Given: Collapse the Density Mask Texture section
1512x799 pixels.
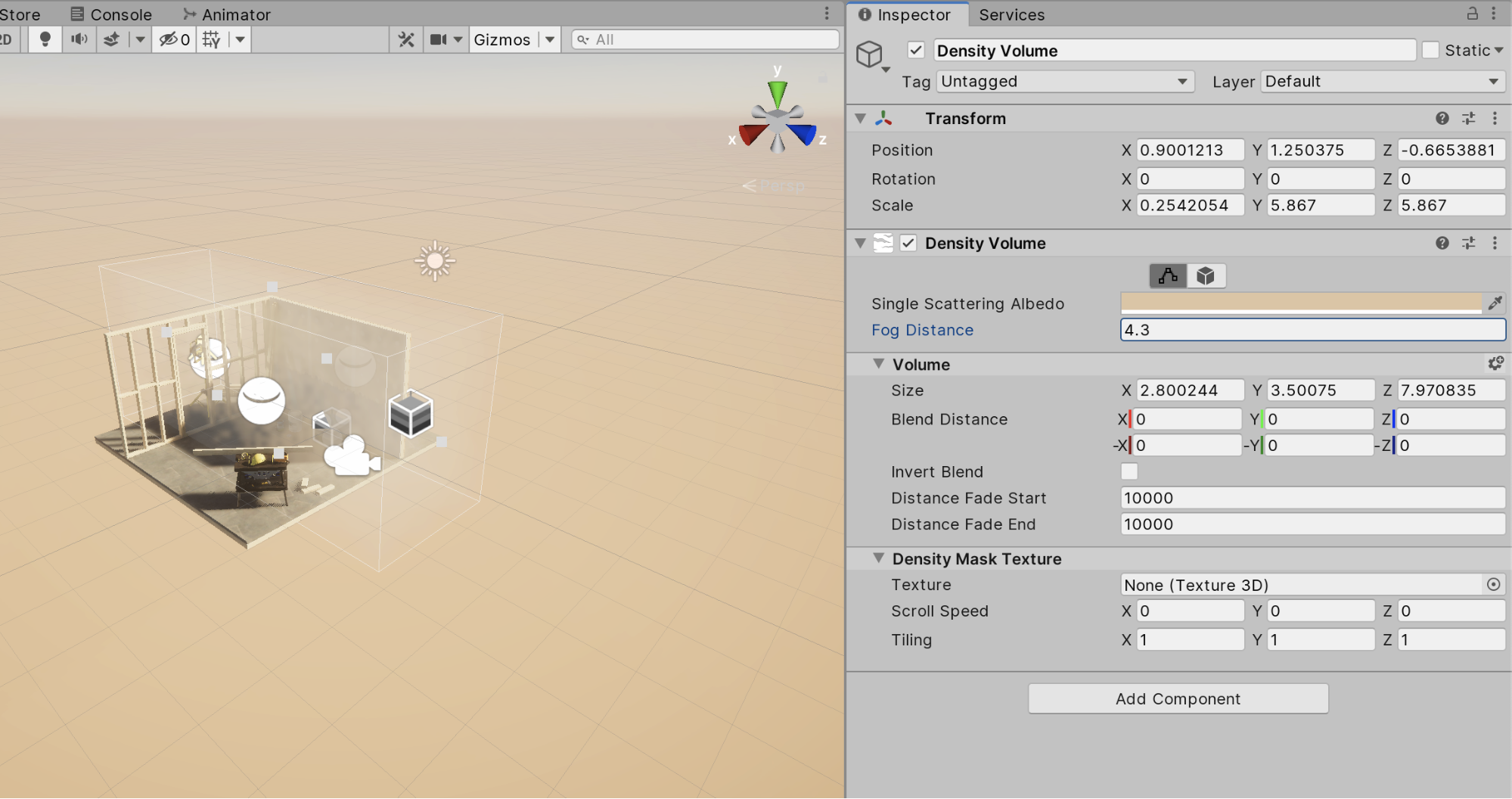Looking at the screenshot, I should (879, 558).
